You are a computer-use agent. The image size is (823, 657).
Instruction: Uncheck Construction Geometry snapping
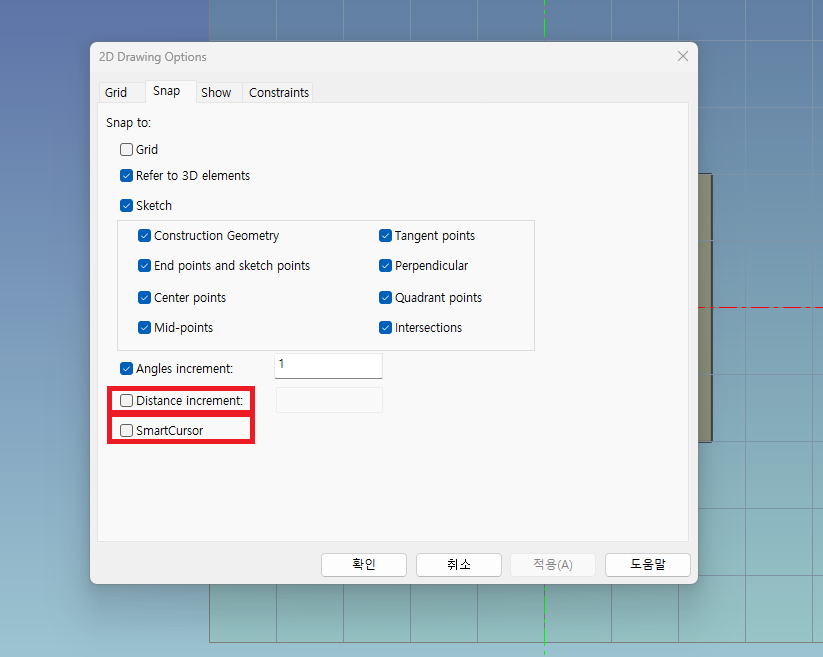(144, 236)
